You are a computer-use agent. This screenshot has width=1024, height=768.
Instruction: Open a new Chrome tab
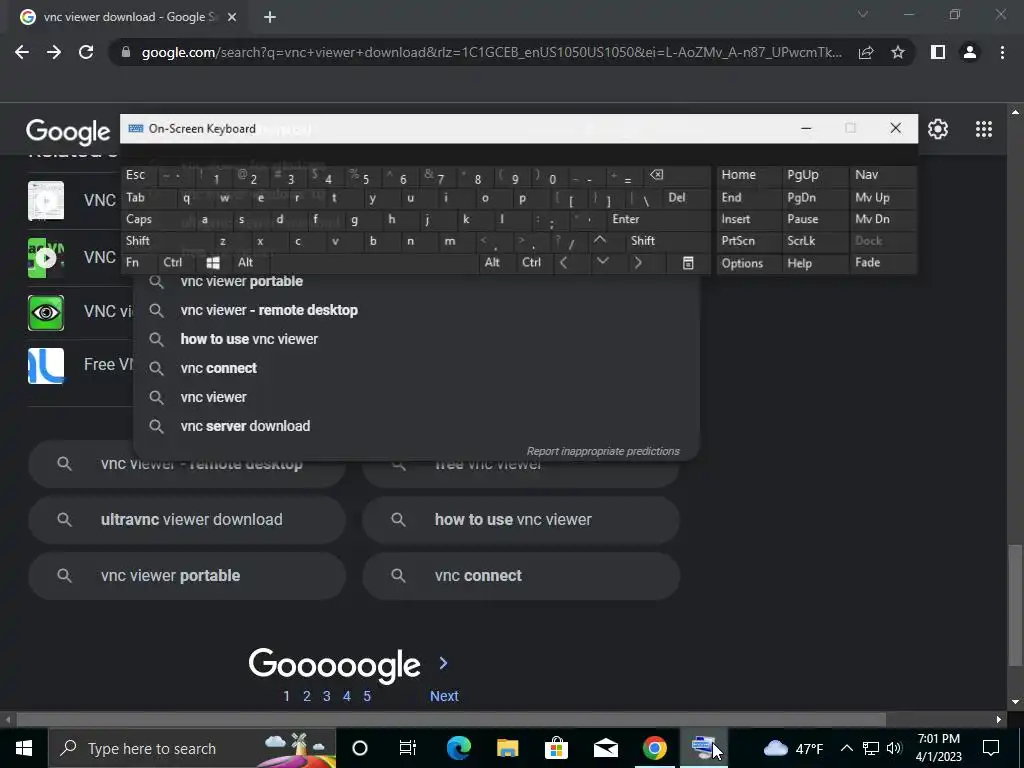[x=270, y=17]
